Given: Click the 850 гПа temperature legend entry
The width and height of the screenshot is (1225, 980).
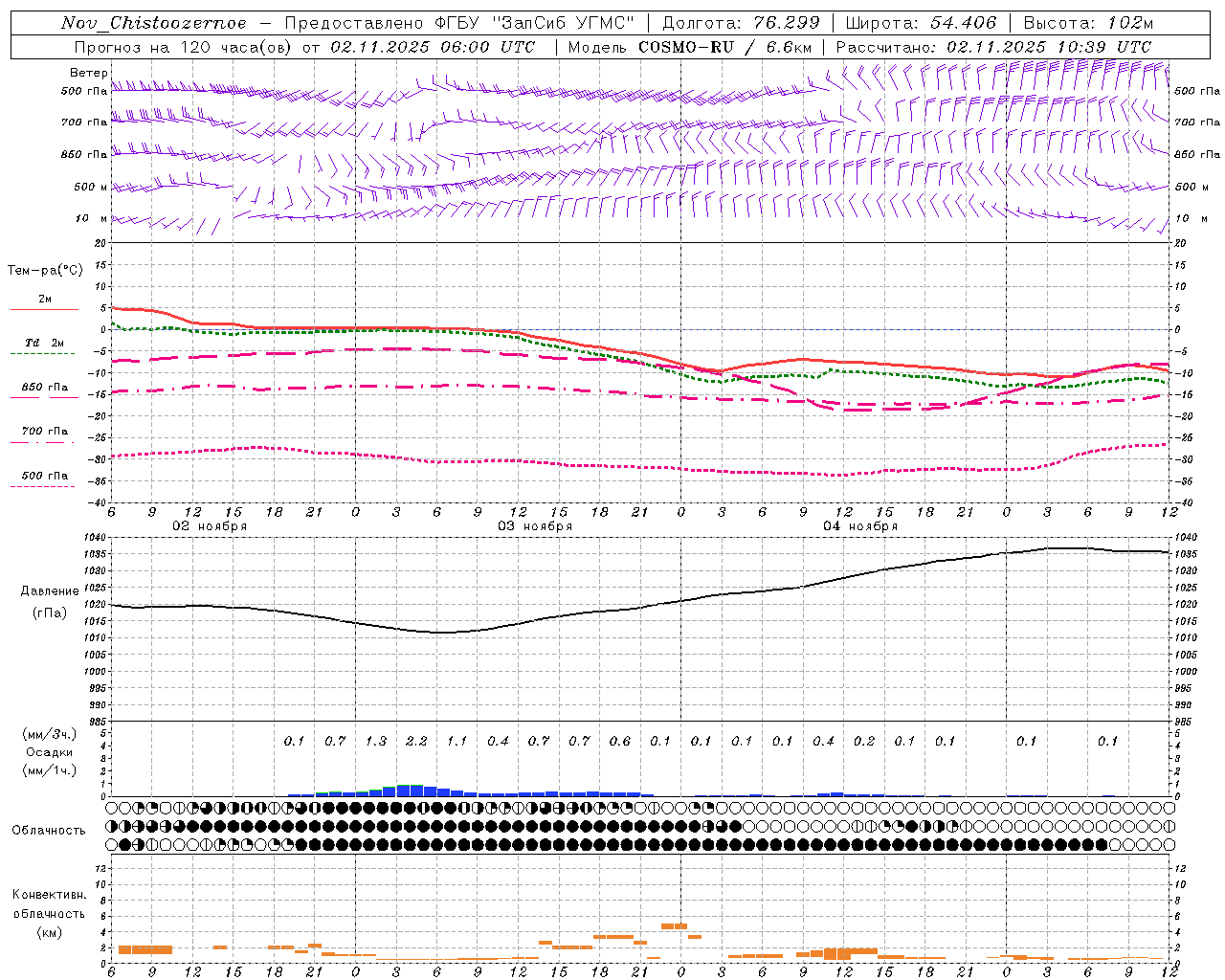Looking at the screenshot, I should pyautogui.click(x=45, y=391).
